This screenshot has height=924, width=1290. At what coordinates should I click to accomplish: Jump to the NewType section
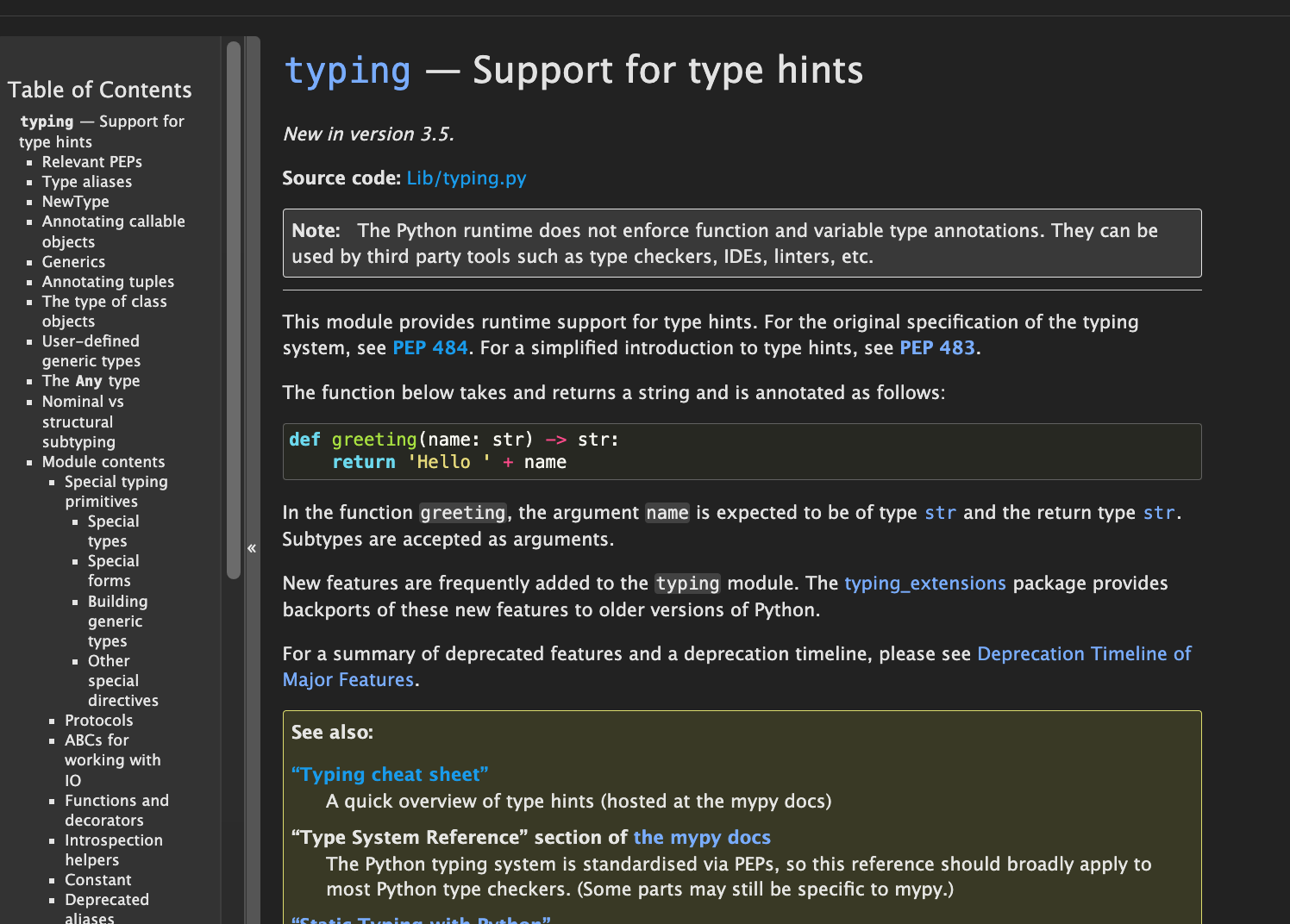(75, 201)
